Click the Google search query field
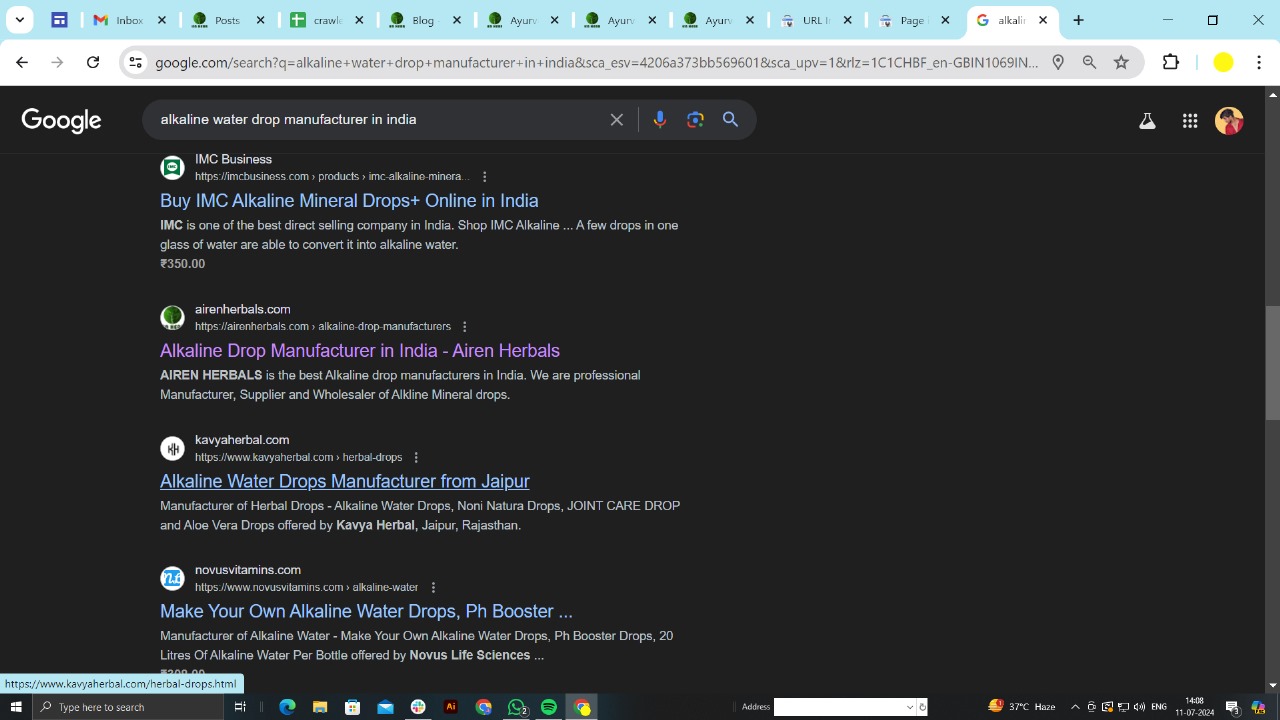Image resolution: width=1280 pixels, height=720 pixels. coord(380,119)
